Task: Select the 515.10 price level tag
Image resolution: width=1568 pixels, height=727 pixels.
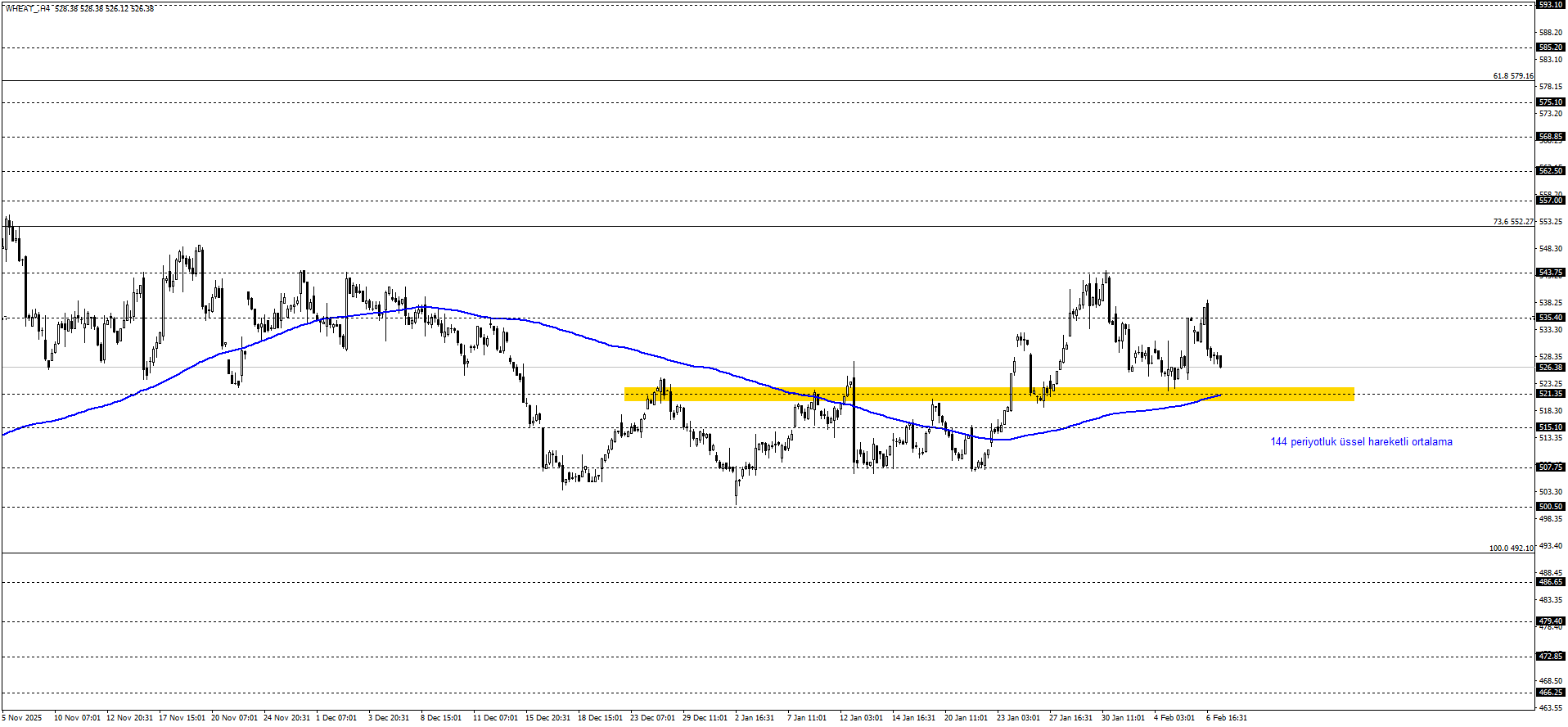Action: pos(1550,427)
